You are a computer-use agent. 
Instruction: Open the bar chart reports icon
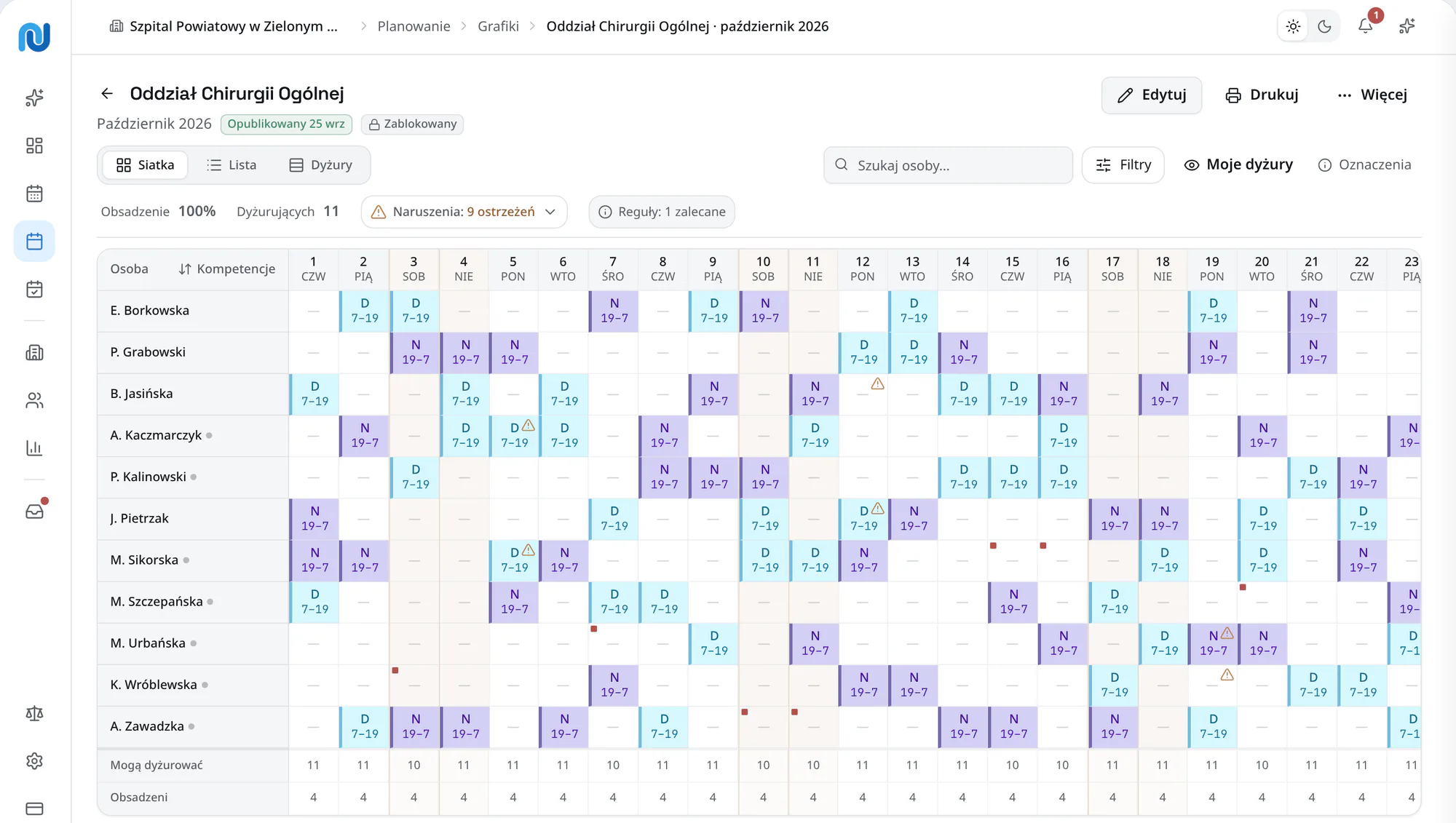(34, 448)
